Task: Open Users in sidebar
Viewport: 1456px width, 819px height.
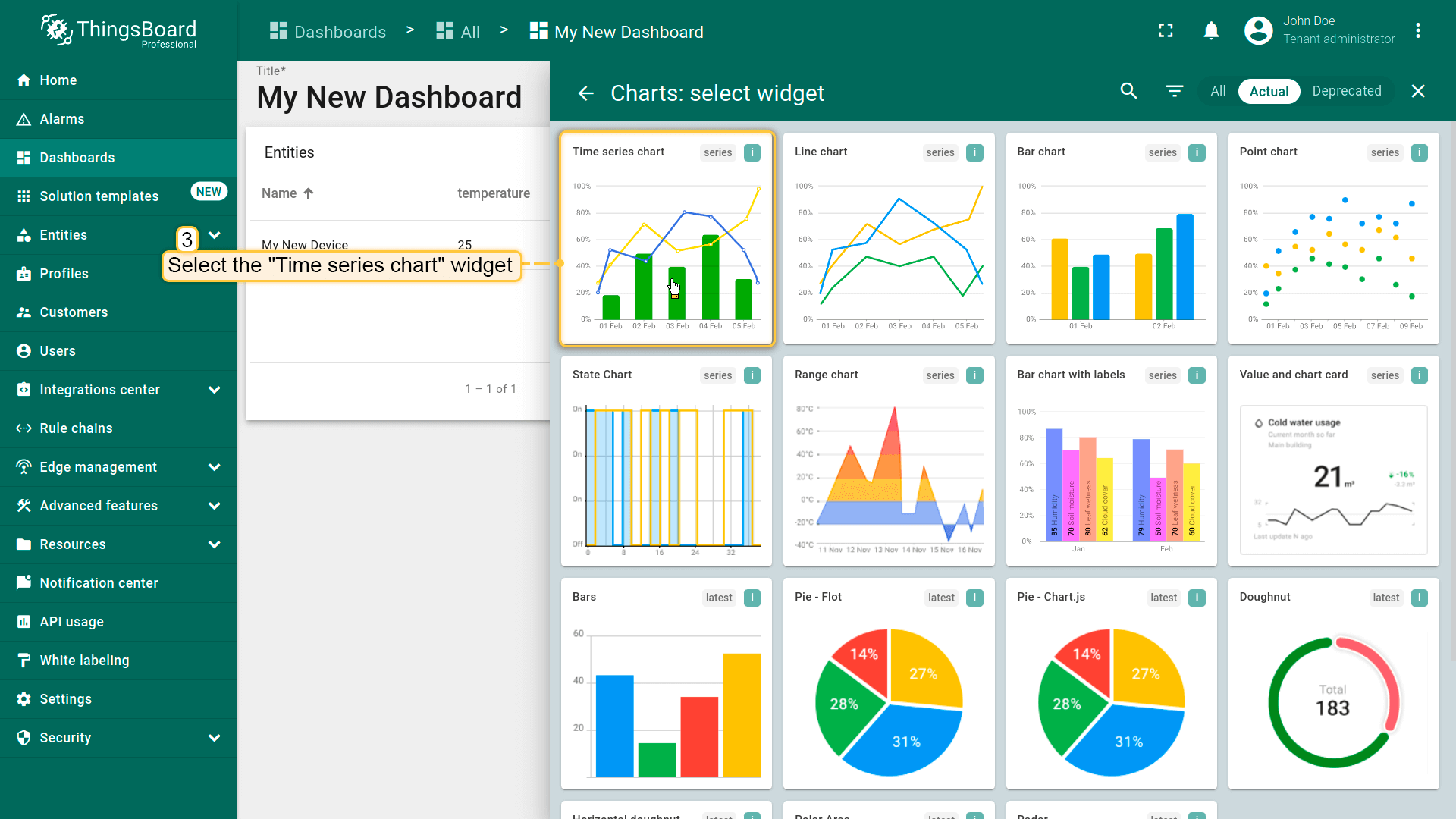Action: tap(118, 351)
